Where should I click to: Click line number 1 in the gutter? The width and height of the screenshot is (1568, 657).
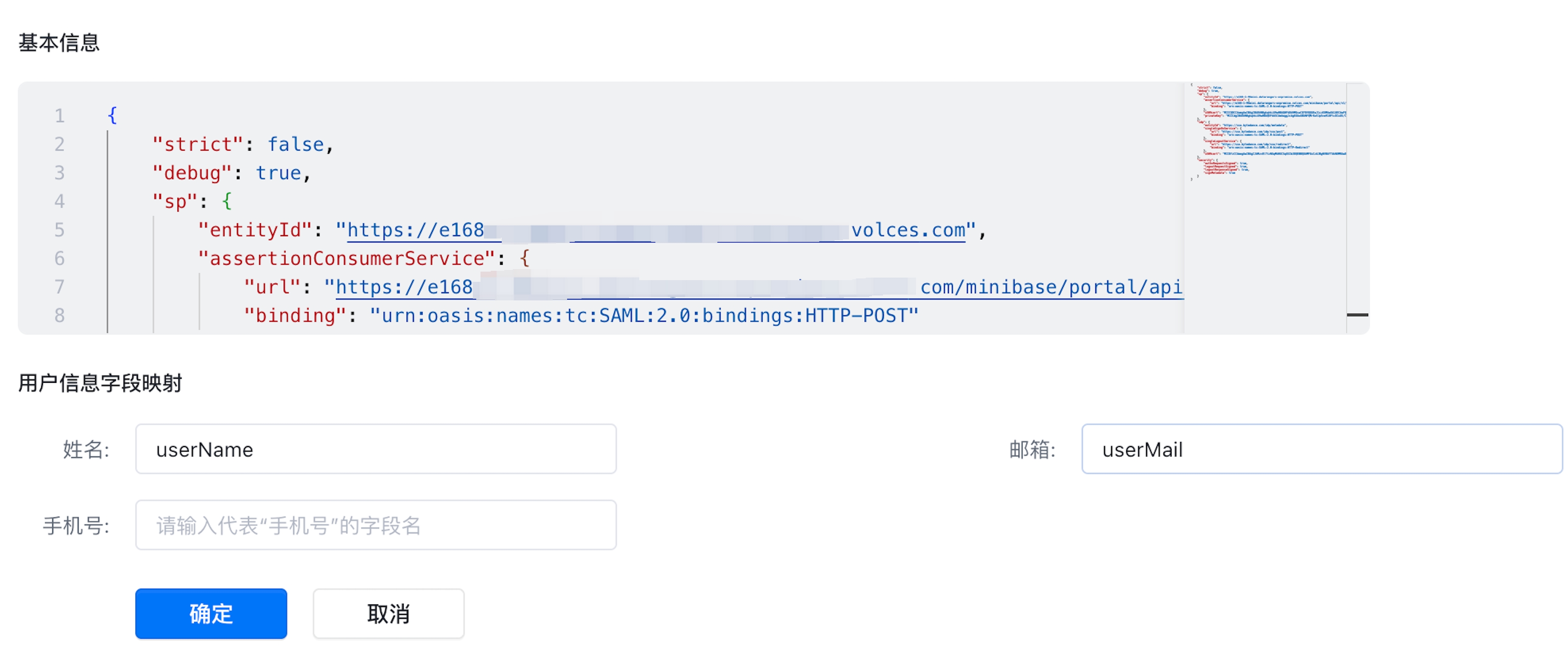pyautogui.click(x=59, y=116)
